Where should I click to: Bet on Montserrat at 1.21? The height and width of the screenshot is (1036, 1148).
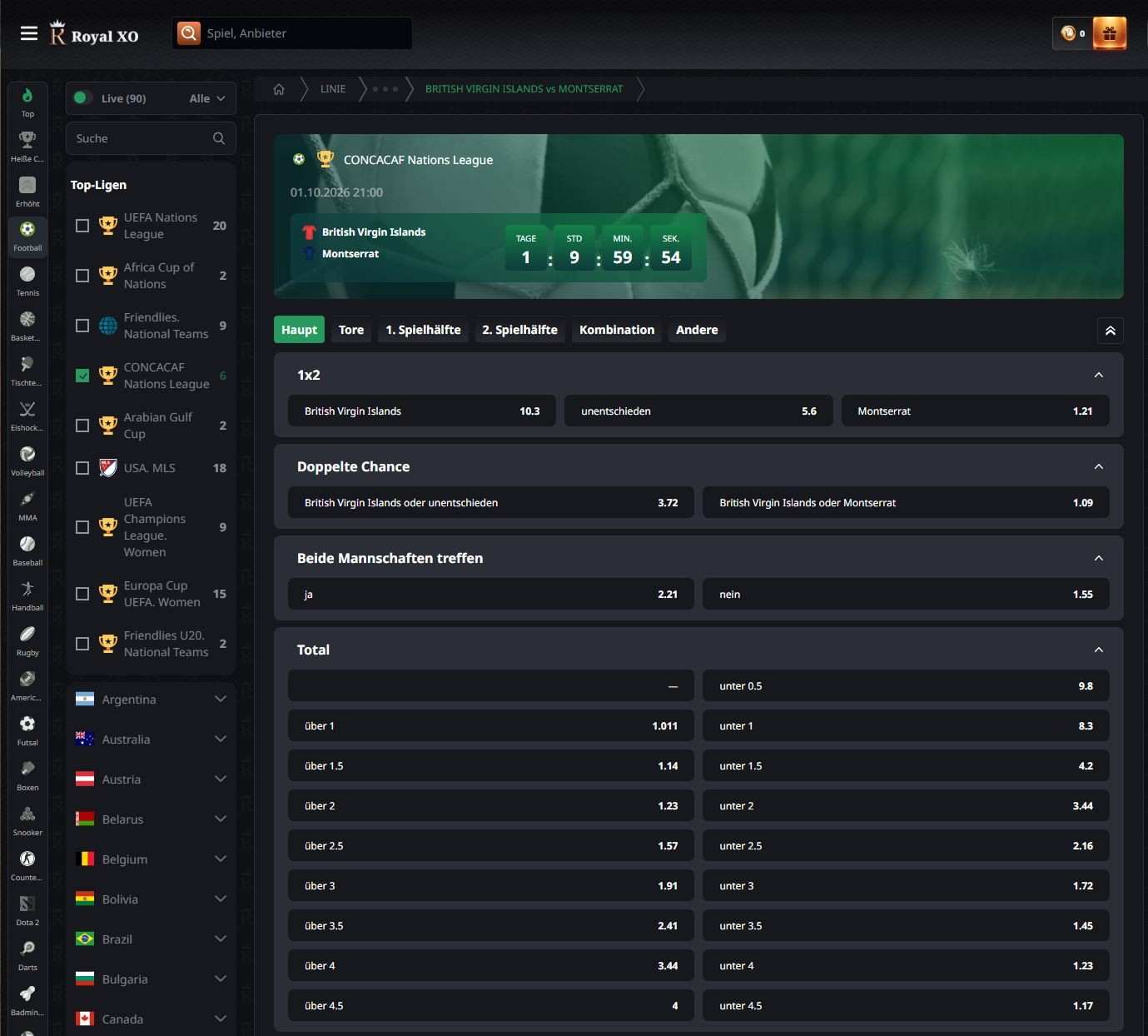tap(975, 411)
